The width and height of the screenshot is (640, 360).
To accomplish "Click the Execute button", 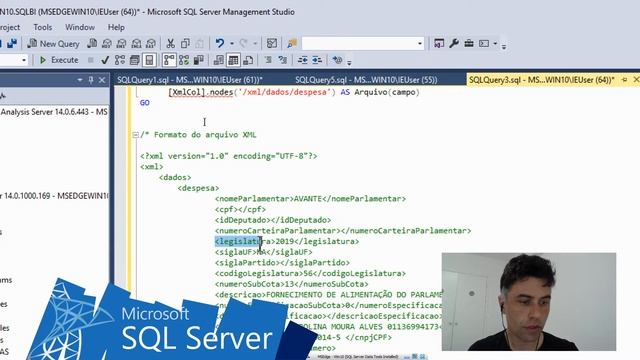I will pyautogui.click(x=59, y=60).
